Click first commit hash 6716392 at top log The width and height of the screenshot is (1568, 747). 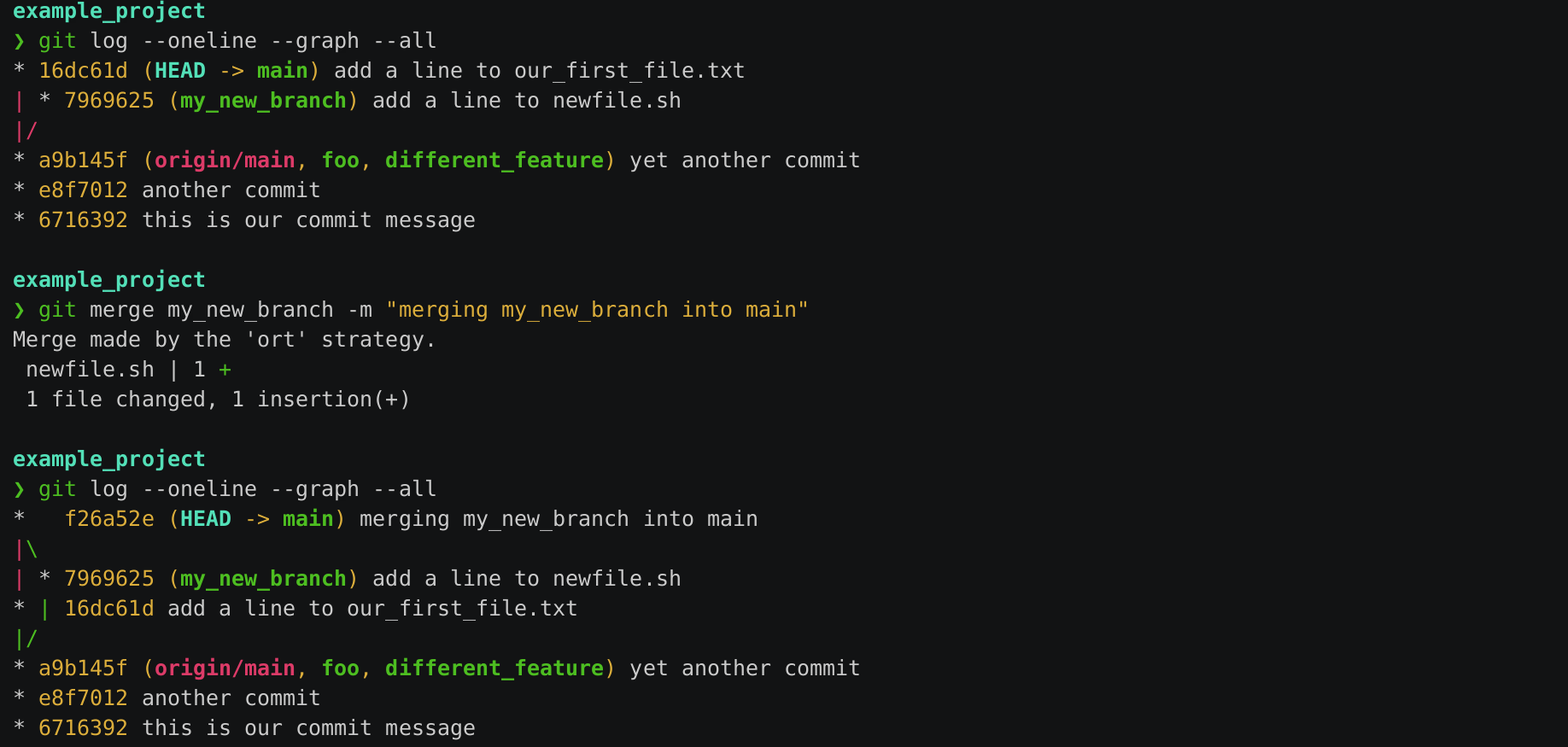coord(83,220)
